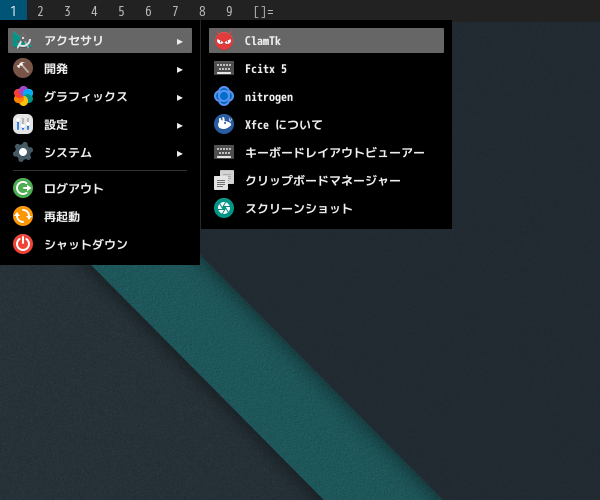Click the orange 再起動 icon
Screen dimensions: 600x500
click(x=23, y=216)
